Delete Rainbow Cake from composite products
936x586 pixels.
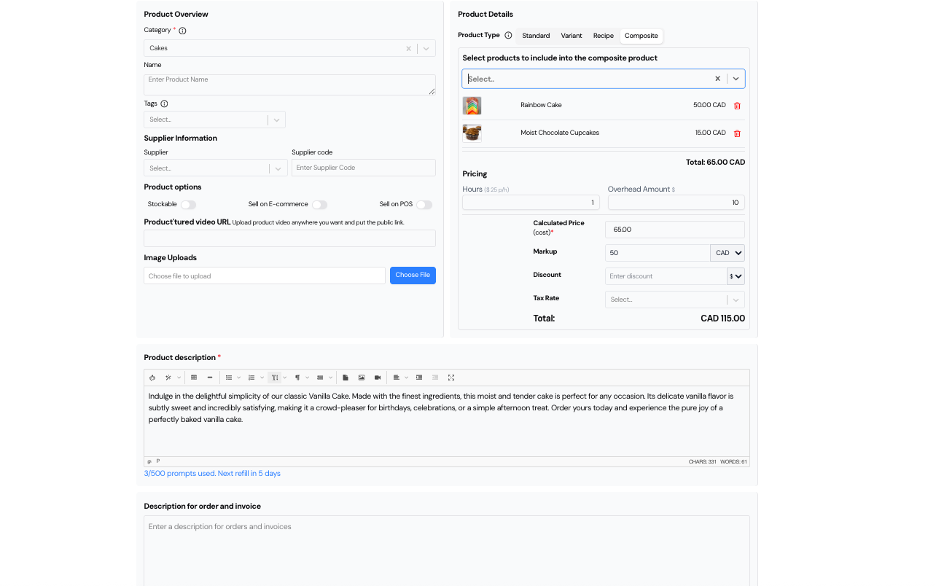(737, 105)
